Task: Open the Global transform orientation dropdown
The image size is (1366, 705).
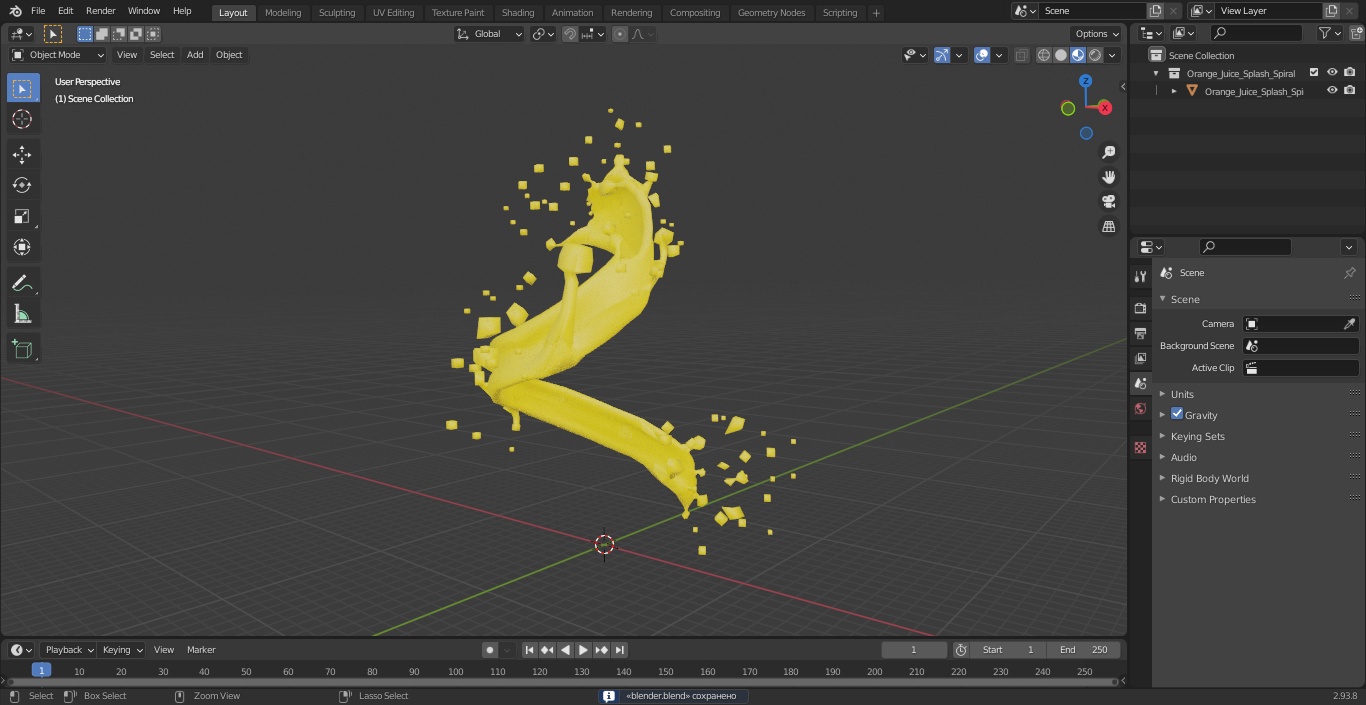Action: [489, 34]
